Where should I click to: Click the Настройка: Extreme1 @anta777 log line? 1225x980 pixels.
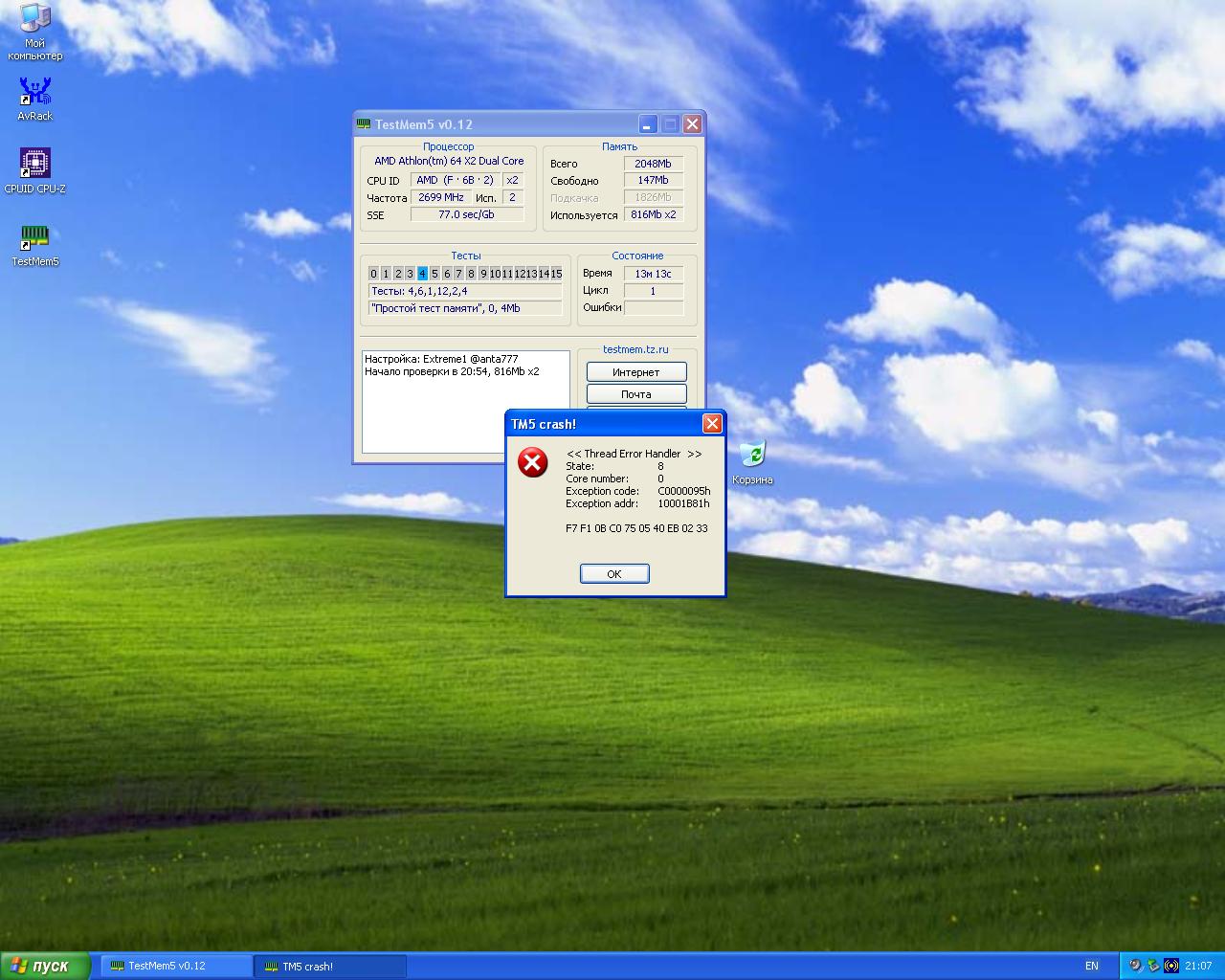441,359
